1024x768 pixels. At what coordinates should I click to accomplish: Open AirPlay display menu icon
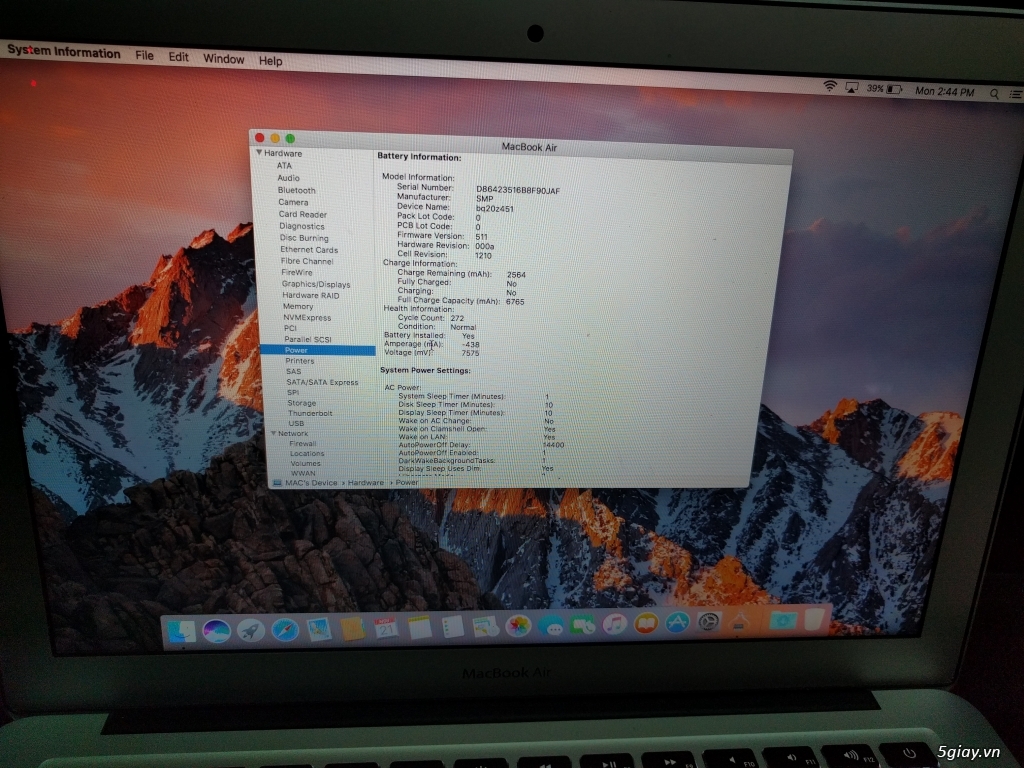tap(852, 88)
